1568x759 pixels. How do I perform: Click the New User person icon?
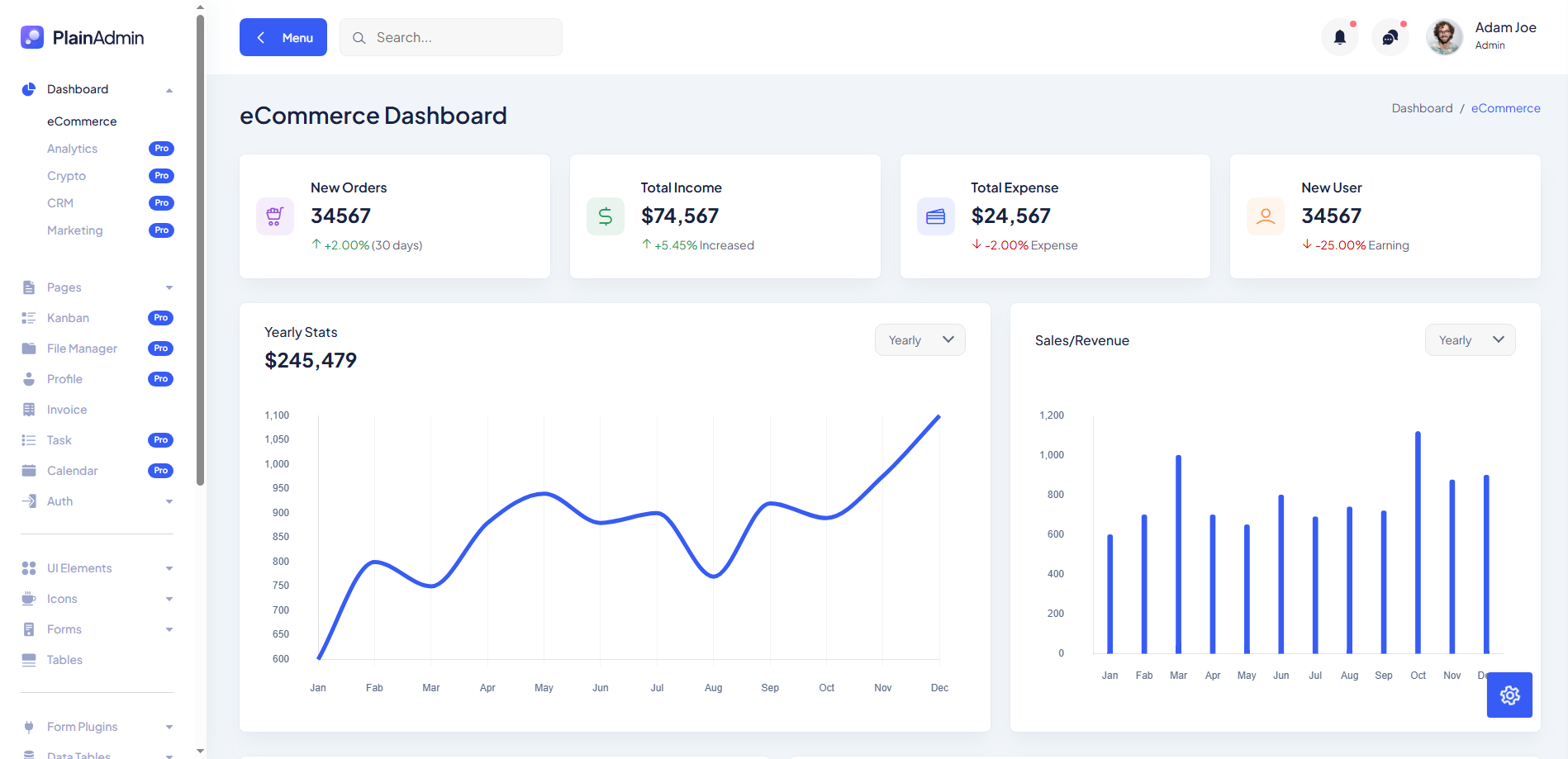point(1266,216)
